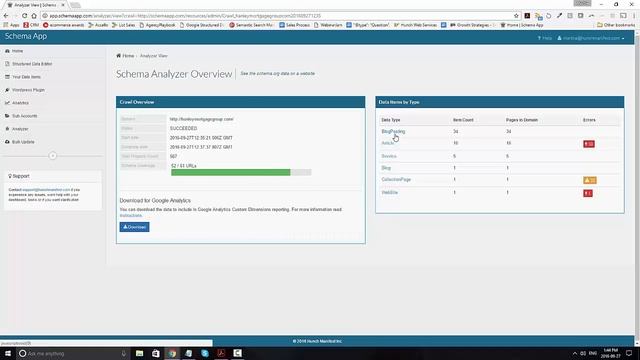The width and height of the screenshot is (640, 360).
Task: Click the red error badge for Article
Action: 589,144
